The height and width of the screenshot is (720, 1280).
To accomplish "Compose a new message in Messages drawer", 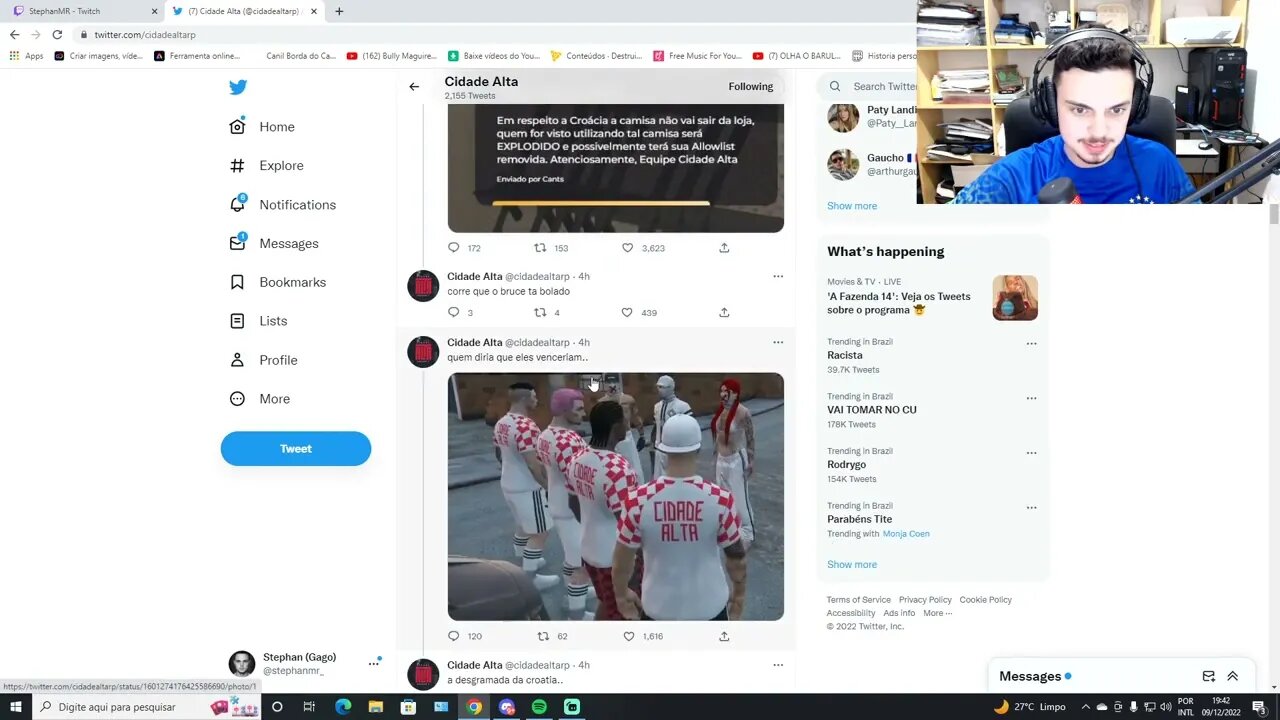I will (1209, 676).
